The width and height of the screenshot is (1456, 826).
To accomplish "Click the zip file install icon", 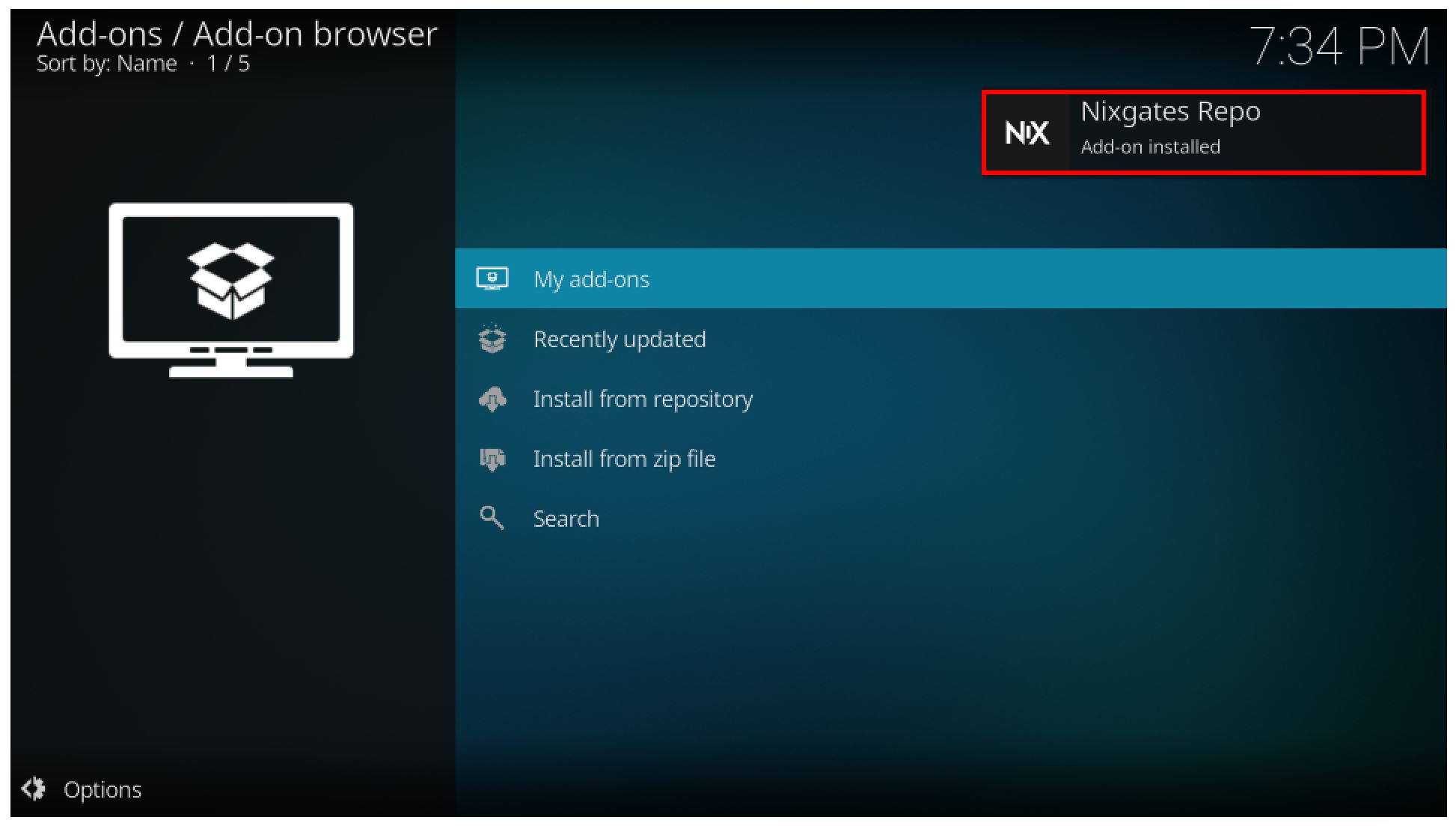I will tap(492, 459).
